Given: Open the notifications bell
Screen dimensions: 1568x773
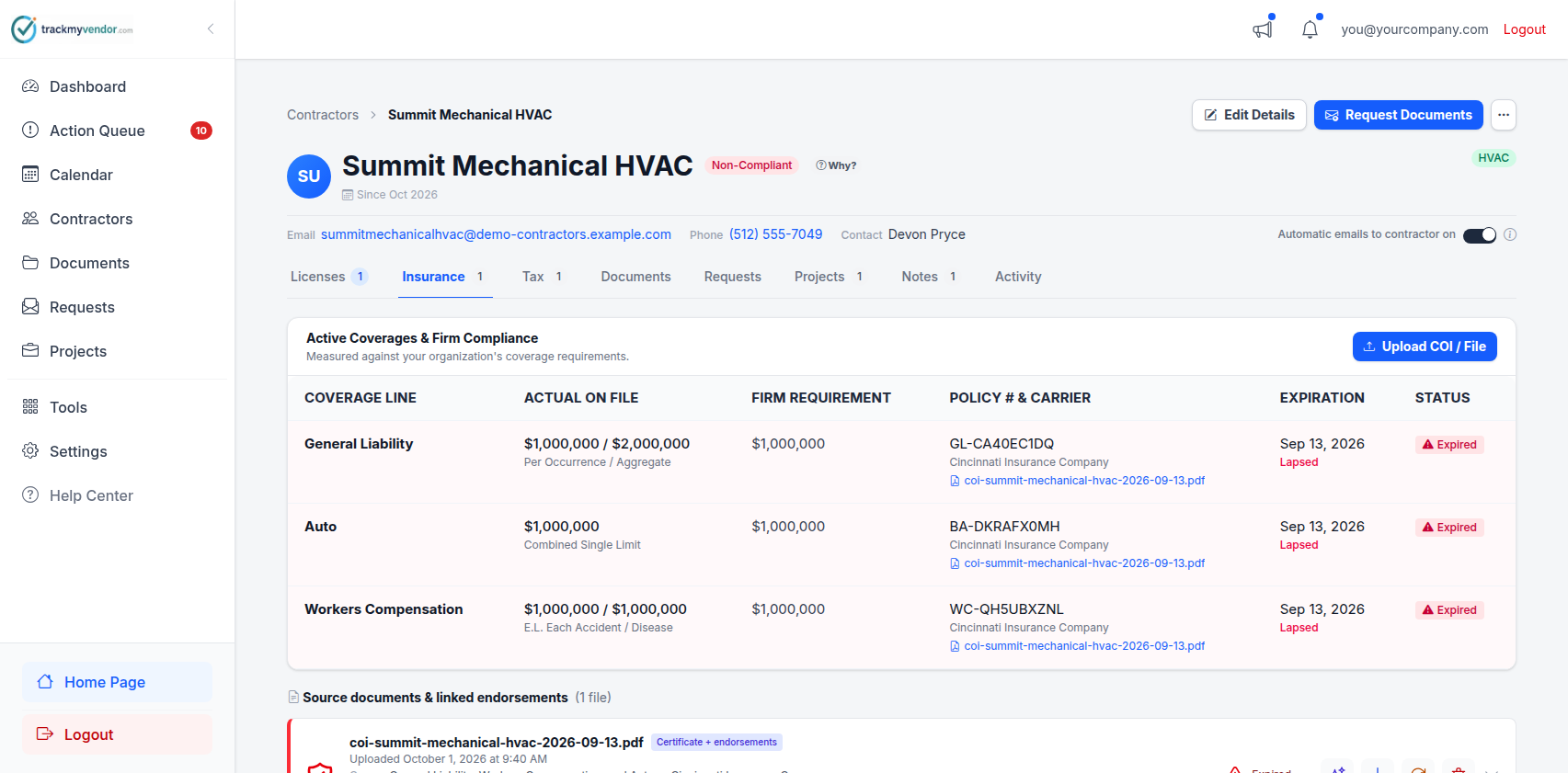Looking at the screenshot, I should point(1310,29).
